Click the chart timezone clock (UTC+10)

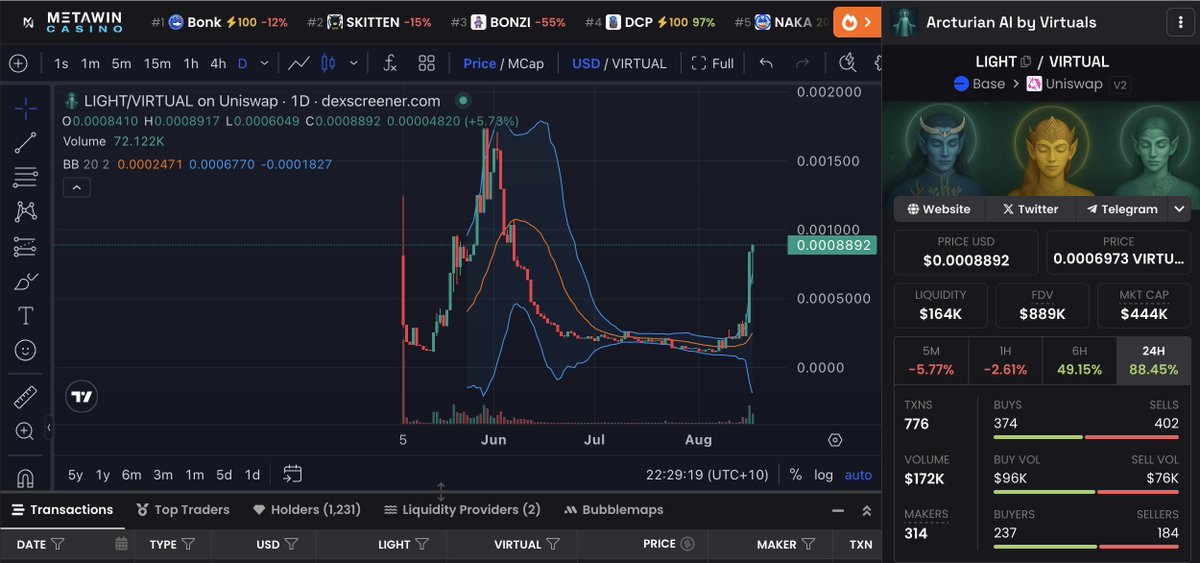707,475
